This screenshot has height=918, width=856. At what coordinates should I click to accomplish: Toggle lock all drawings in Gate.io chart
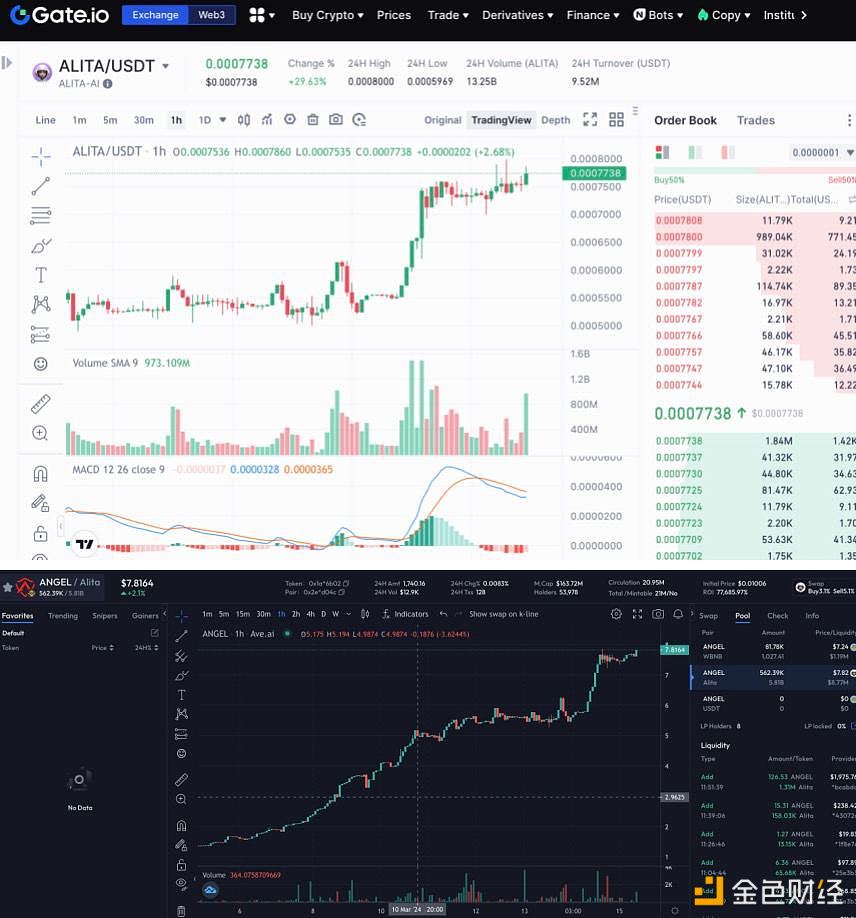click(40, 533)
